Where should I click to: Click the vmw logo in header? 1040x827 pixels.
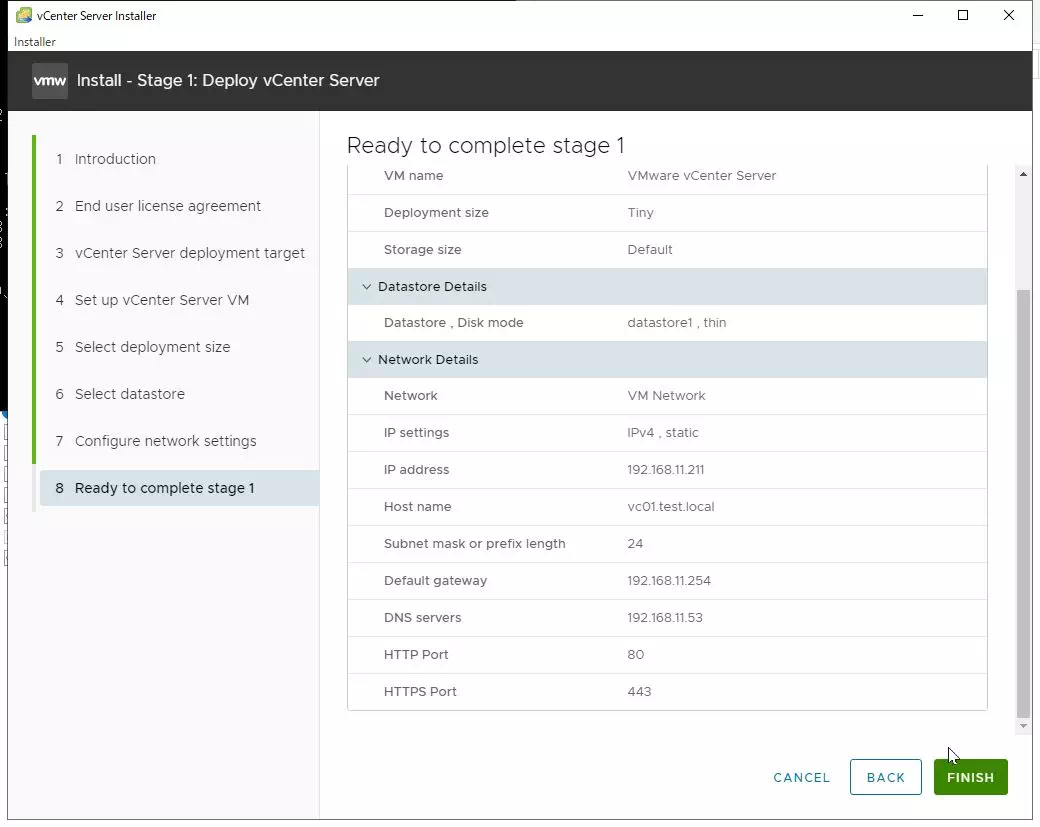click(x=50, y=81)
